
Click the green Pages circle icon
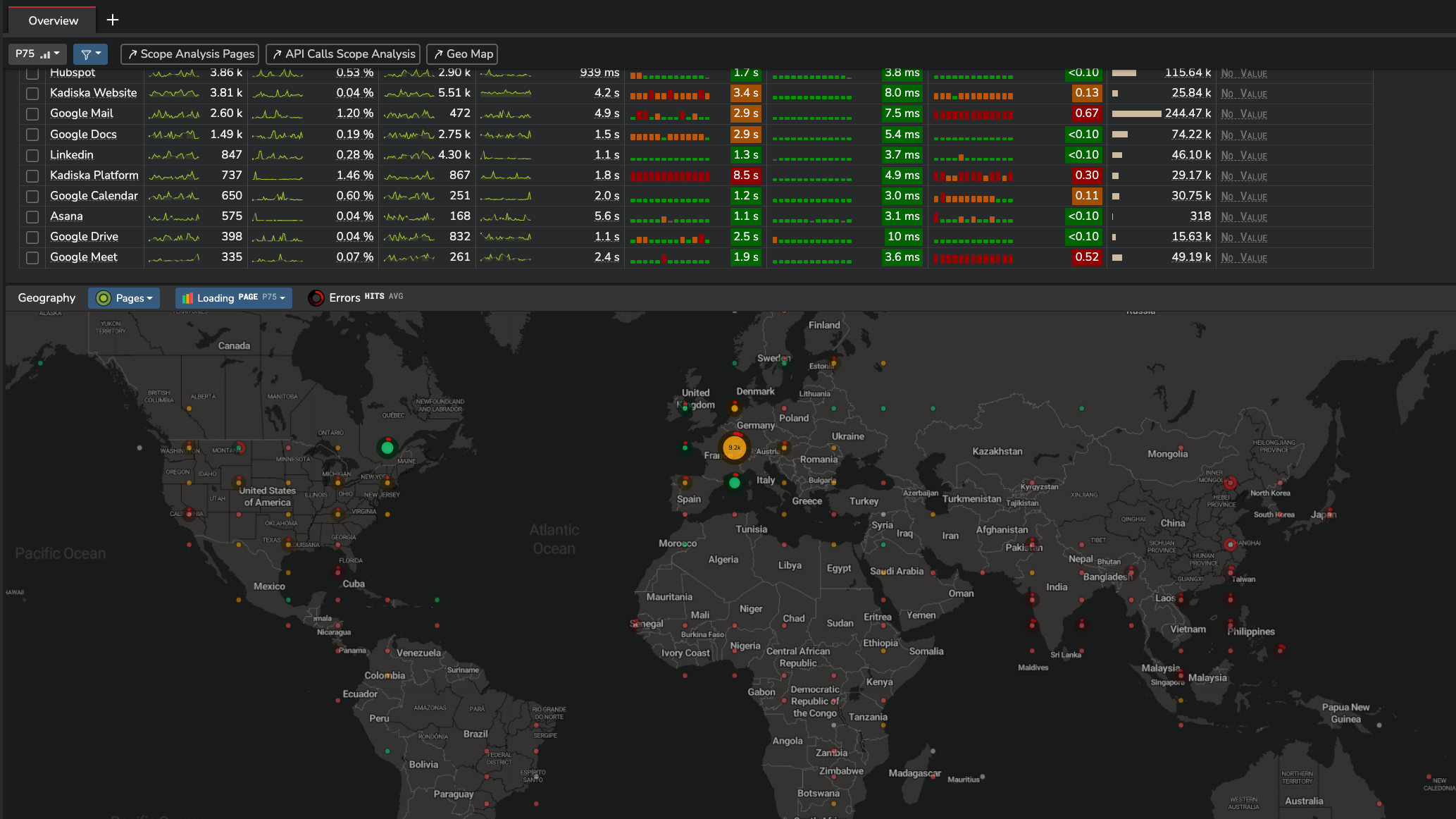pyautogui.click(x=104, y=298)
